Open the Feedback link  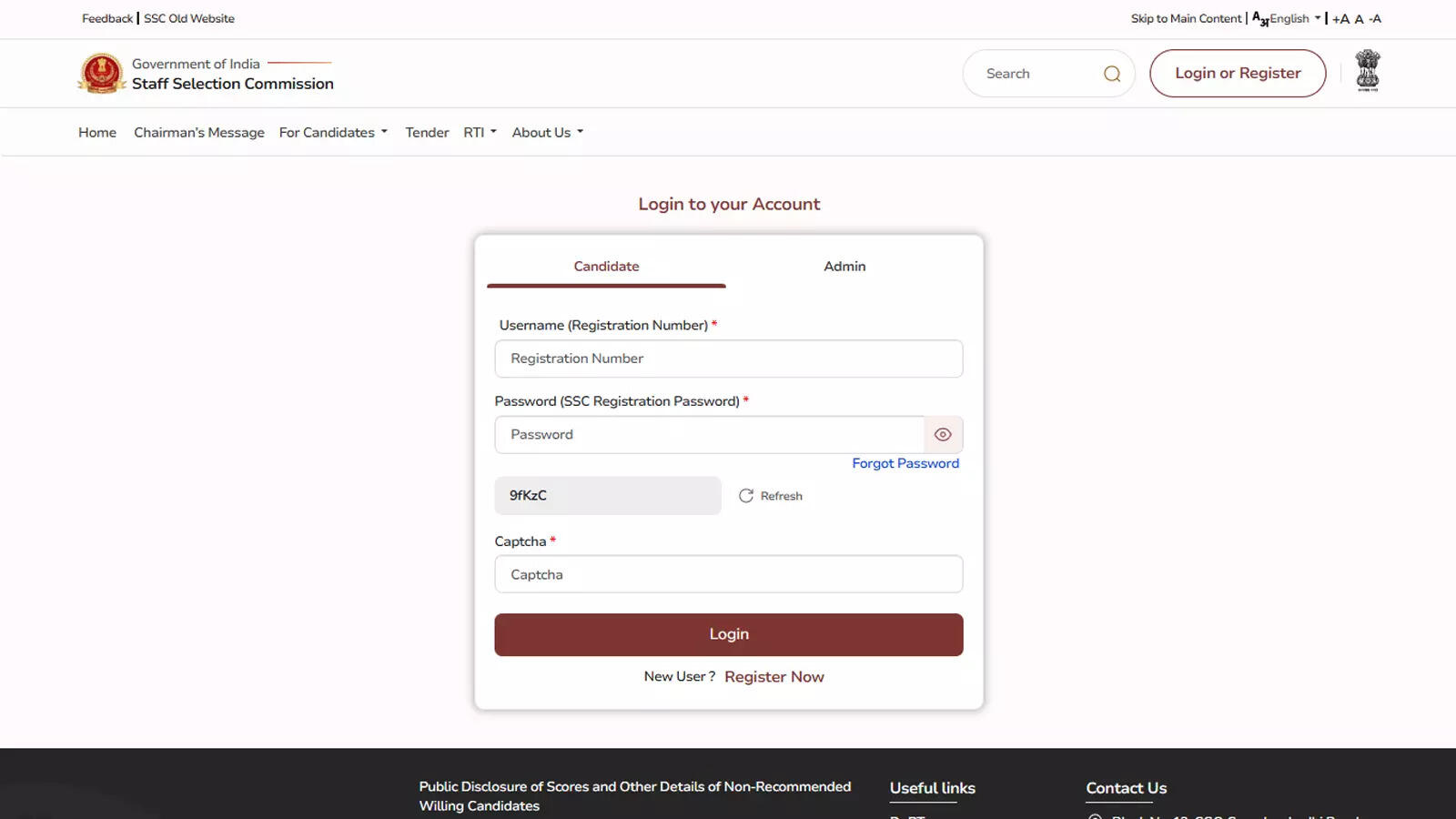[107, 18]
